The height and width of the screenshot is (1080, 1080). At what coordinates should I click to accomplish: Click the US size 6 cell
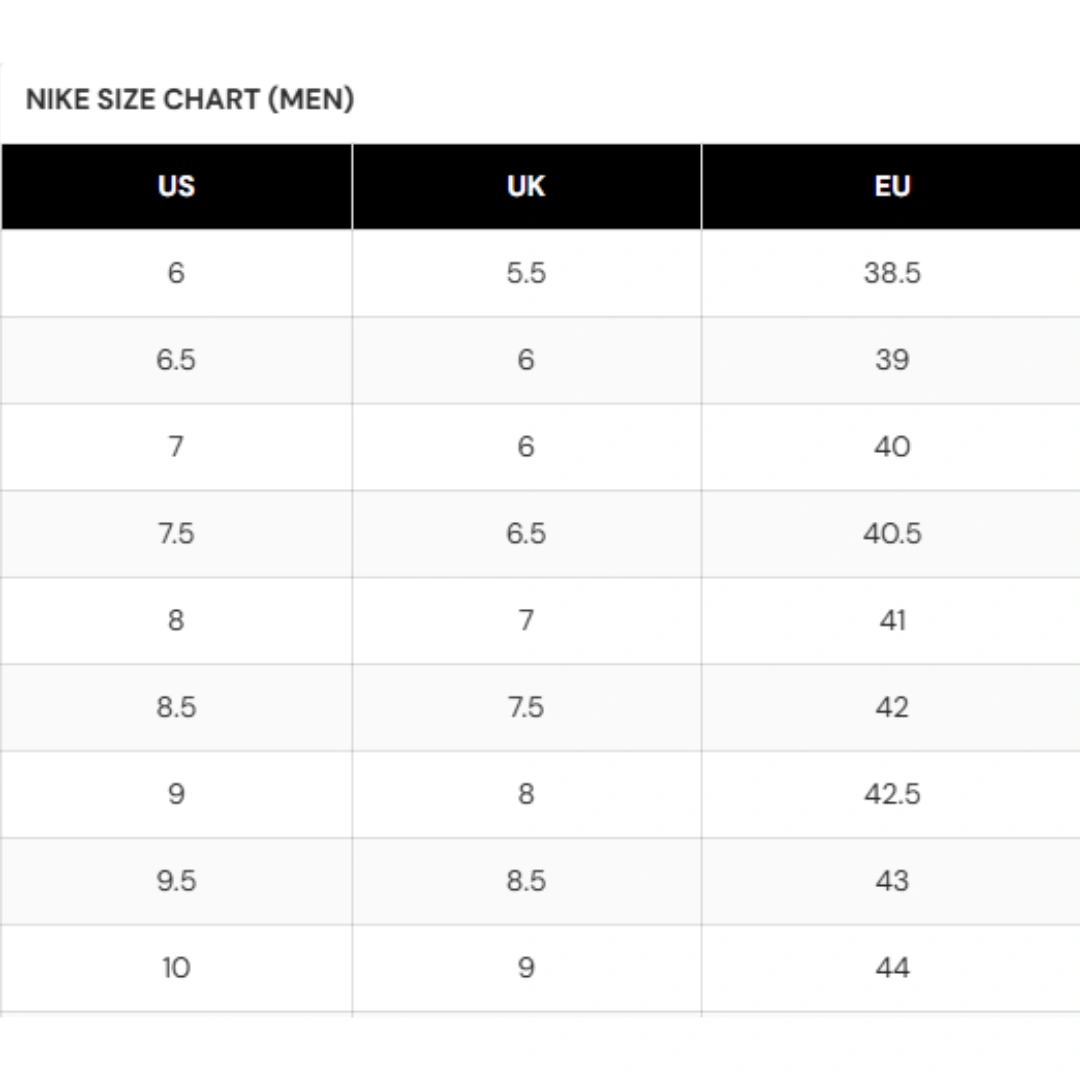click(x=176, y=273)
